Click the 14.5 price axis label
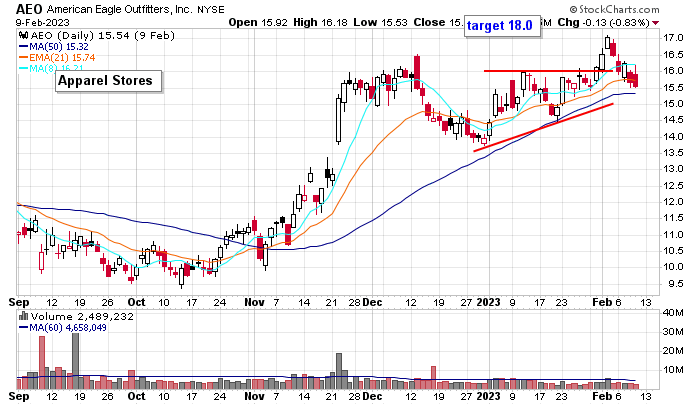Image resolution: width=700 pixels, height=405 pixels. [673, 120]
